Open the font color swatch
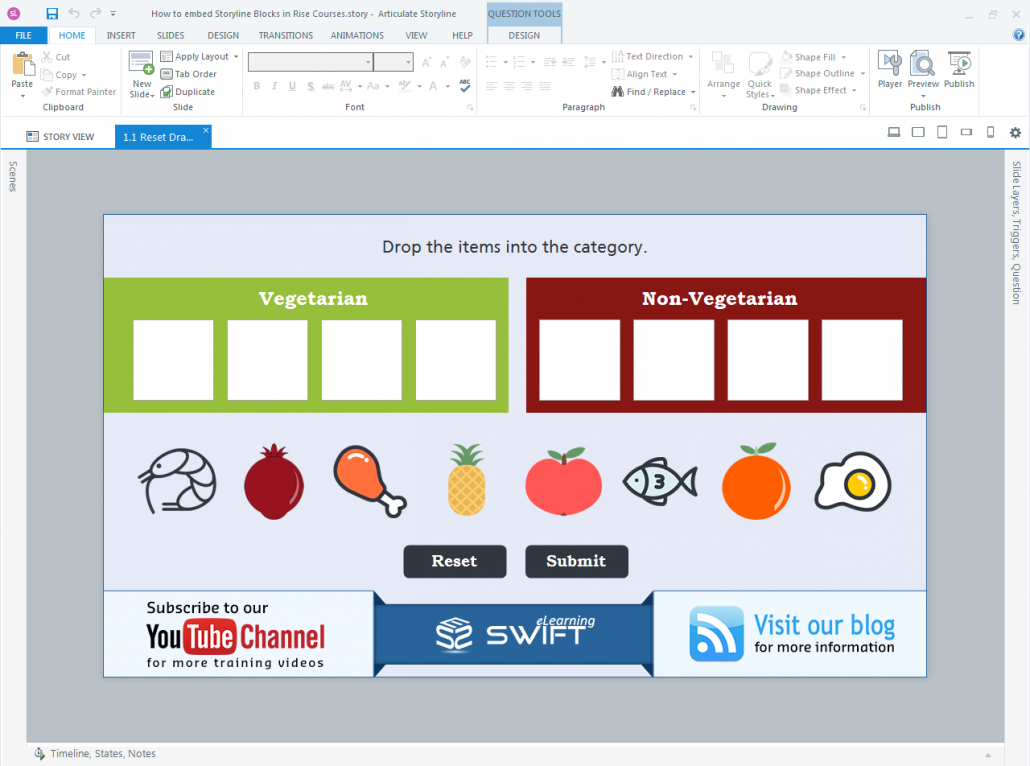1030x766 pixels. point(434,86)
